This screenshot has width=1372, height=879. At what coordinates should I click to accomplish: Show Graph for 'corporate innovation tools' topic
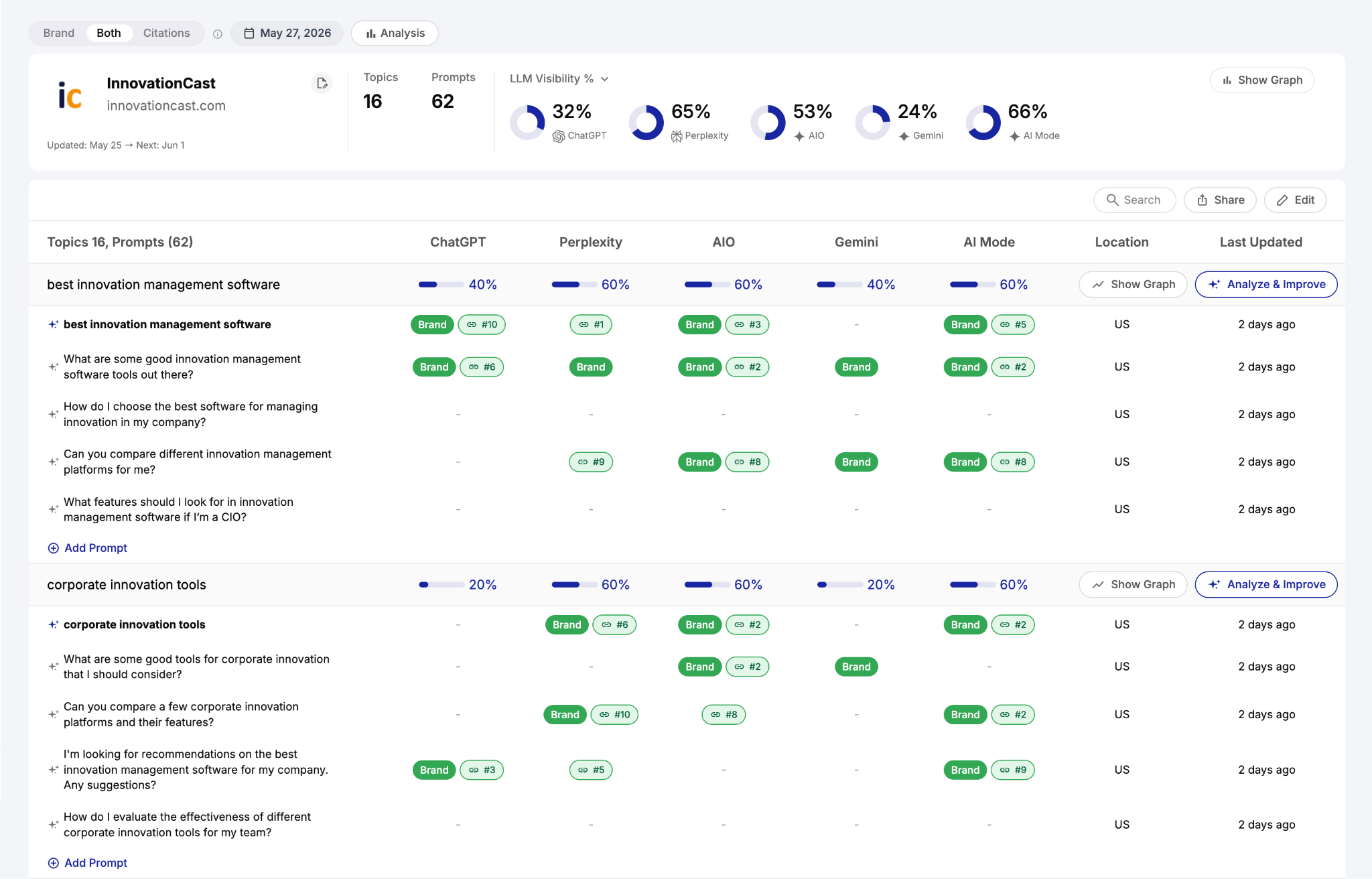pos(1134,585)
